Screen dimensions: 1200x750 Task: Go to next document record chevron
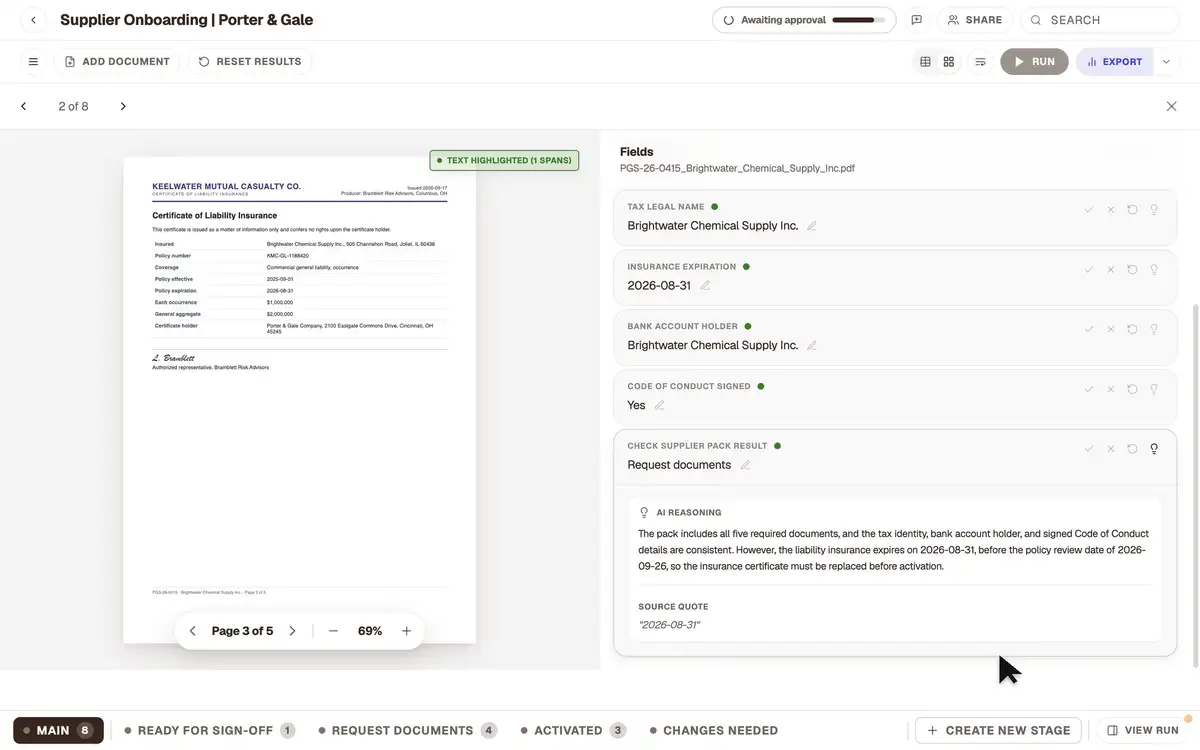tap(123, 106)
